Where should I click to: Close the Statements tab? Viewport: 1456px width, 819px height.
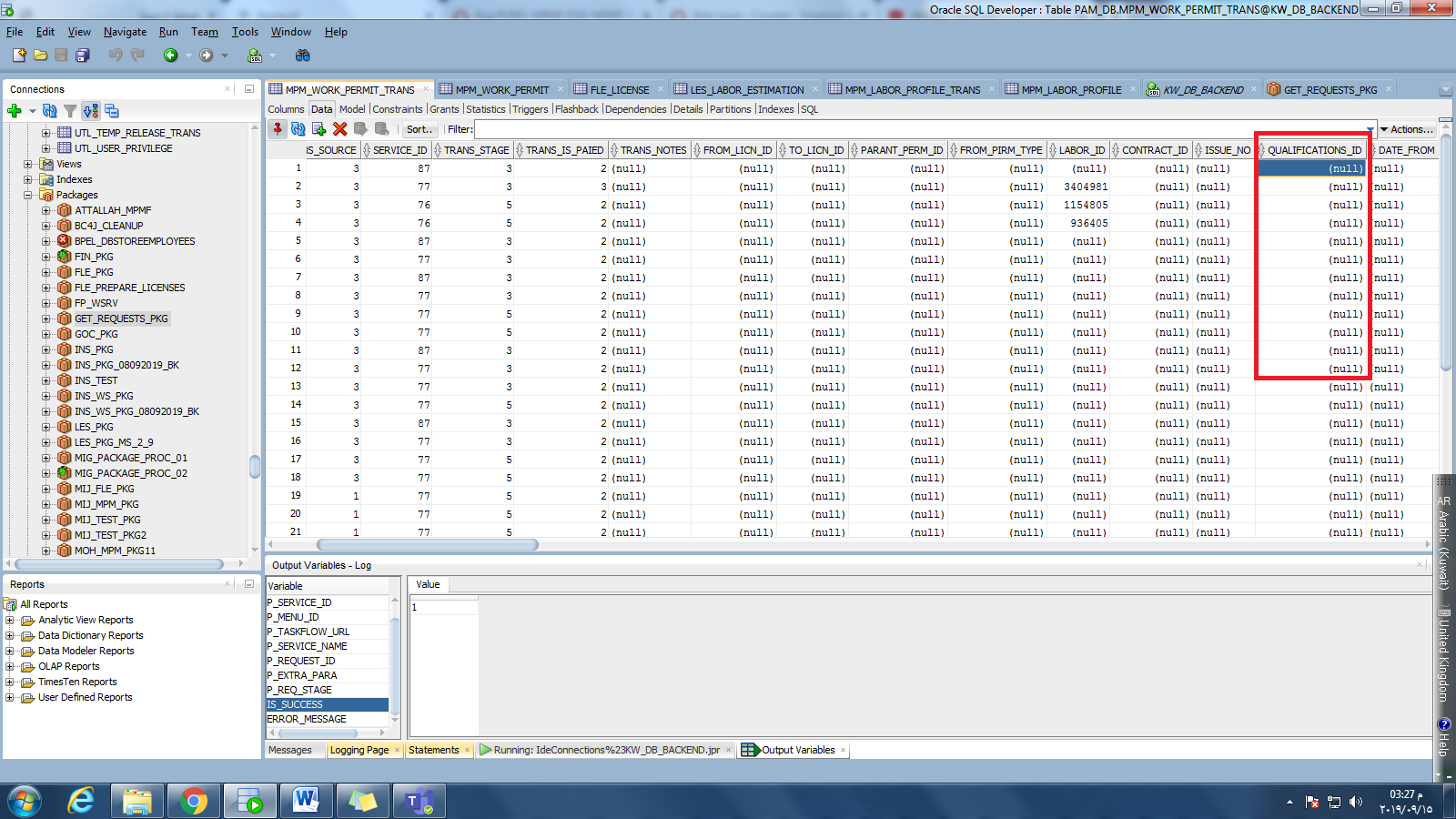pos(467,751)
